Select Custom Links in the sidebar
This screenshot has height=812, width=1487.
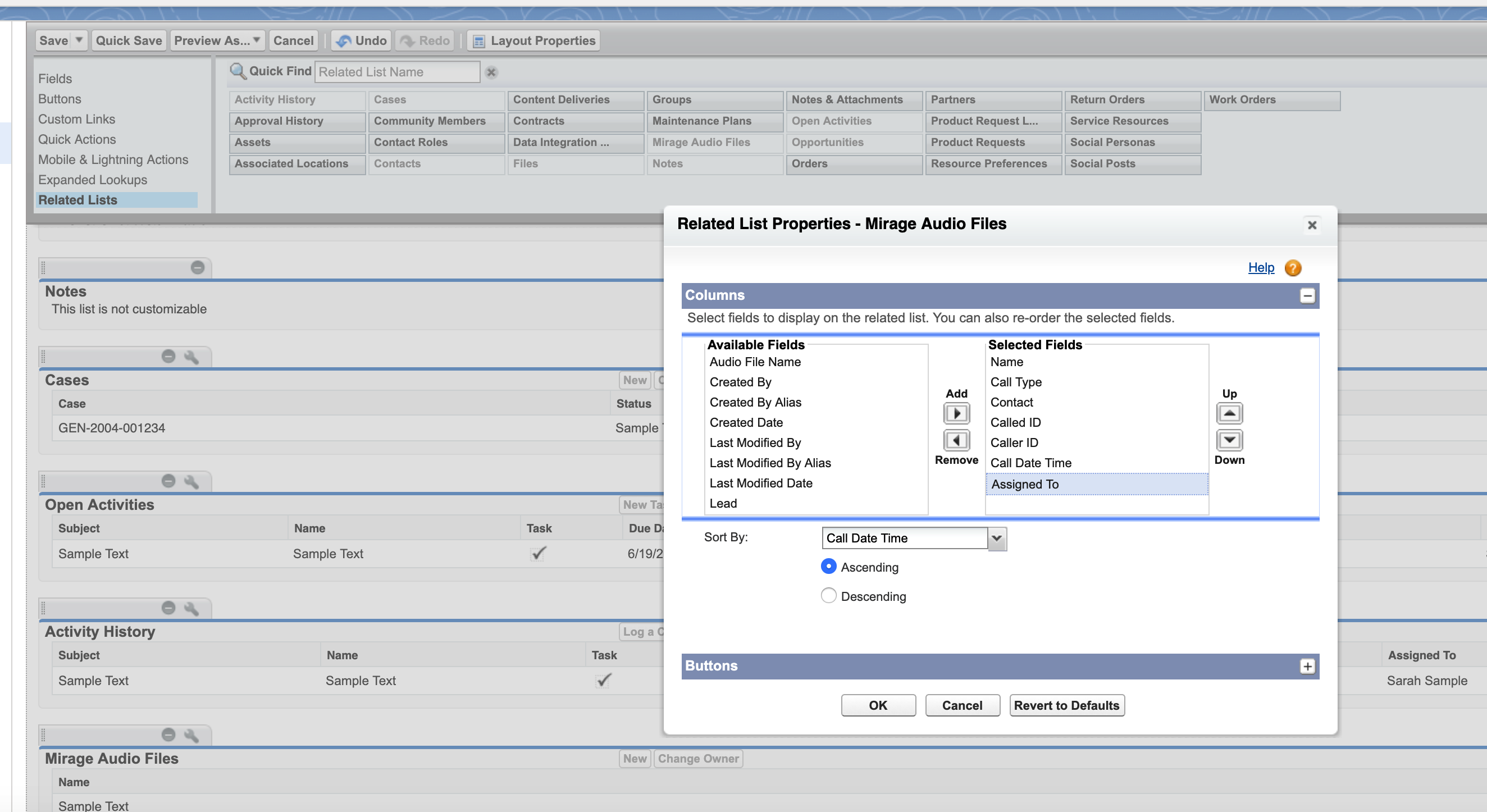click(76, 119)
